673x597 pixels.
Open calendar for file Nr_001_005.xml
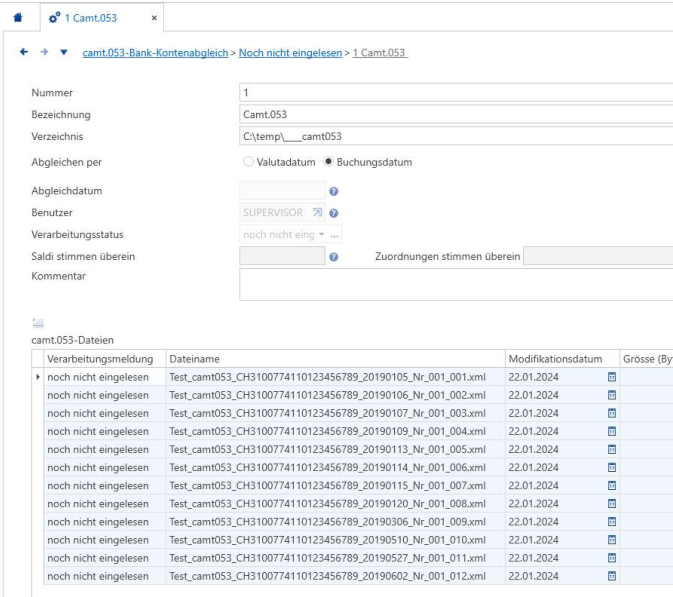(612, 449)
